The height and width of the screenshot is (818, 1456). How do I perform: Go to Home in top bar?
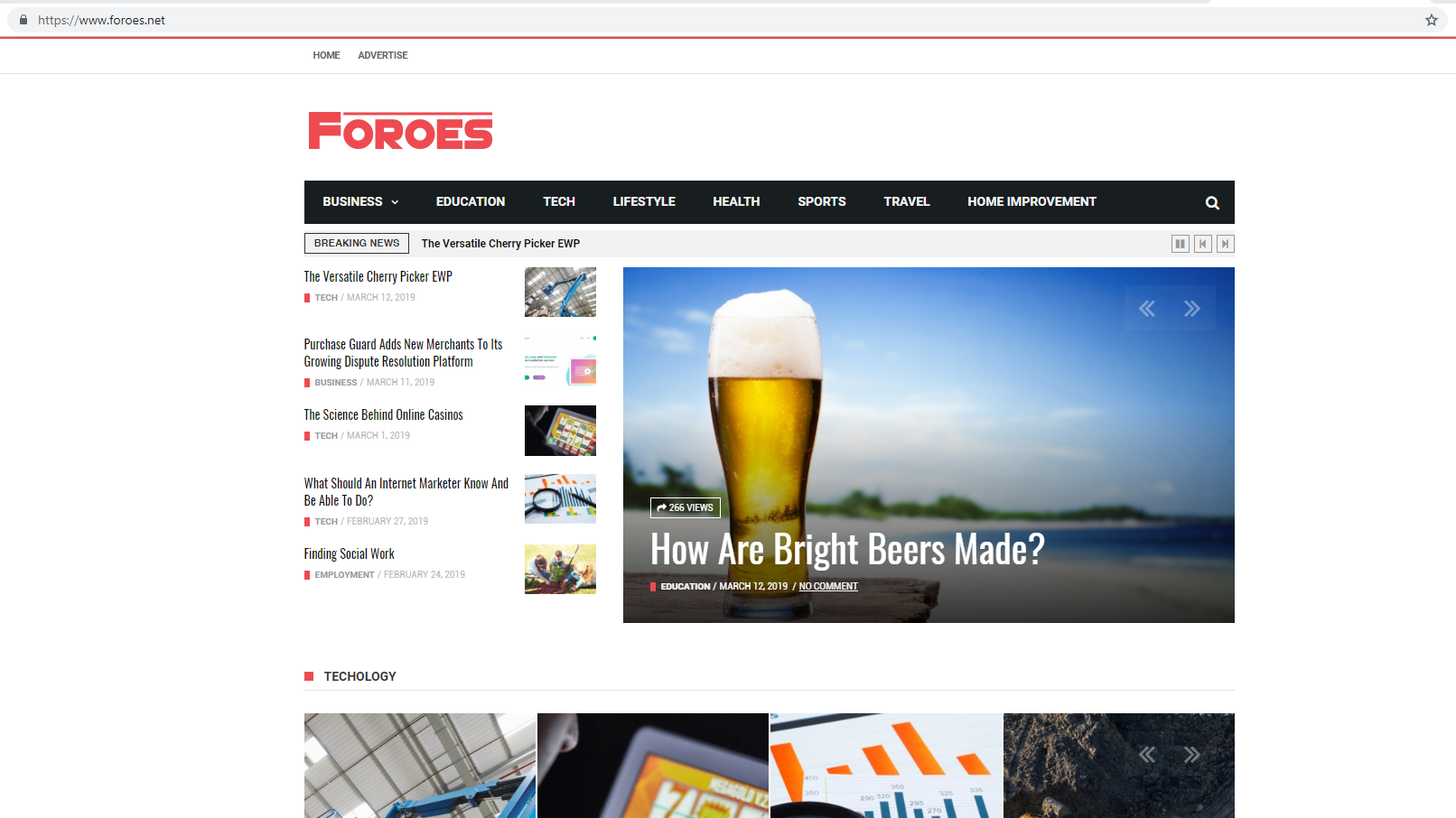click(x=326, y=55)
